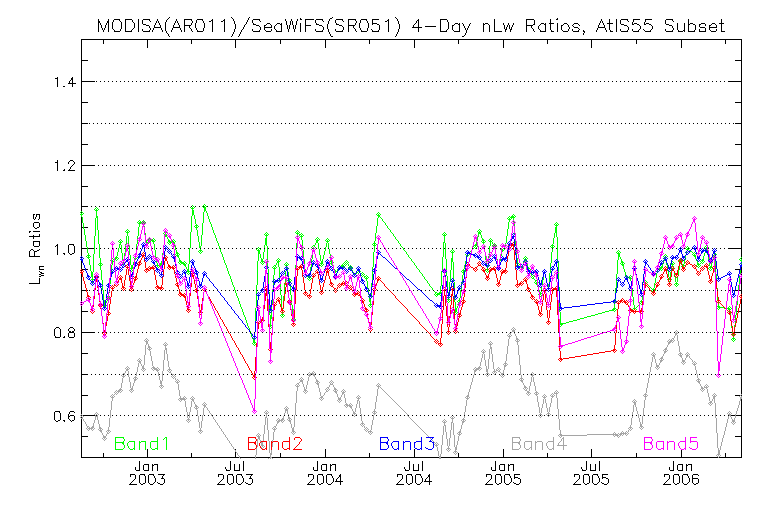Click the magenta Band5 minimum point near Jul 2003
This screenshot has width=768, height=512.
pyautogui.click(x=255, y=412)
